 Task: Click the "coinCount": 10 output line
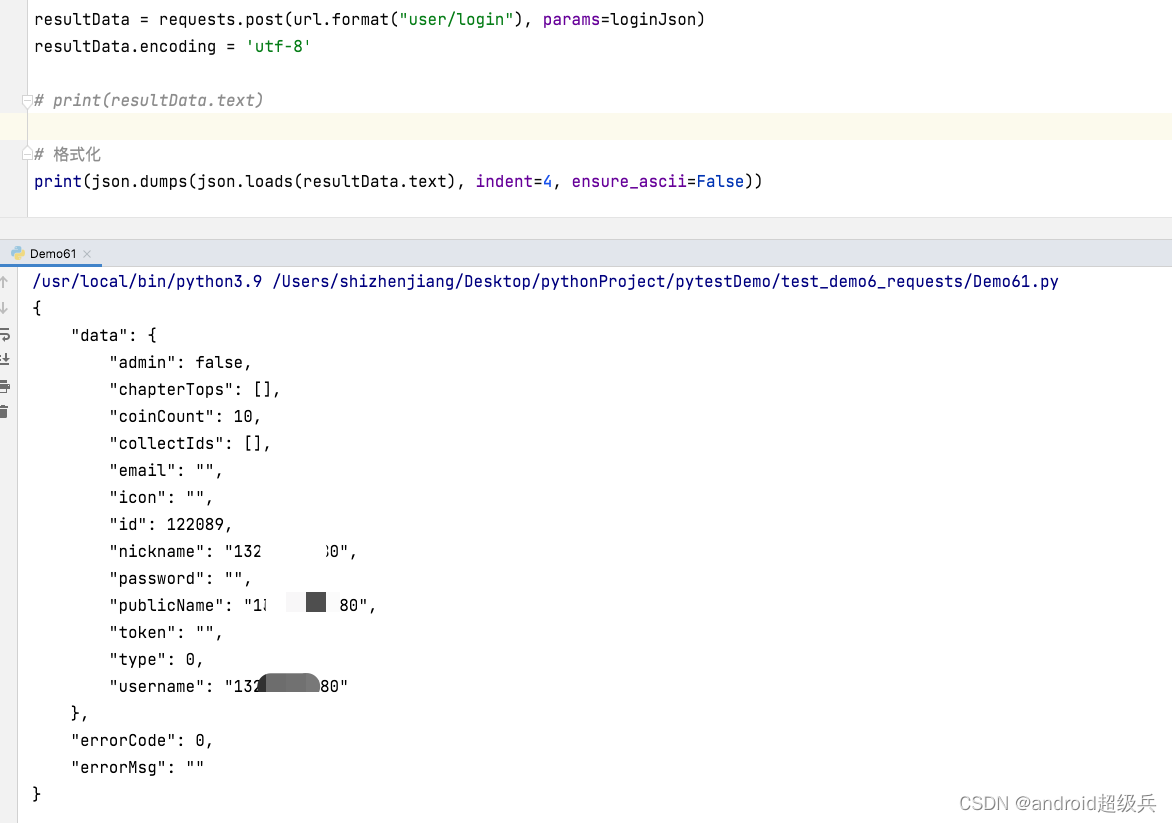click(x=185, y=416)
